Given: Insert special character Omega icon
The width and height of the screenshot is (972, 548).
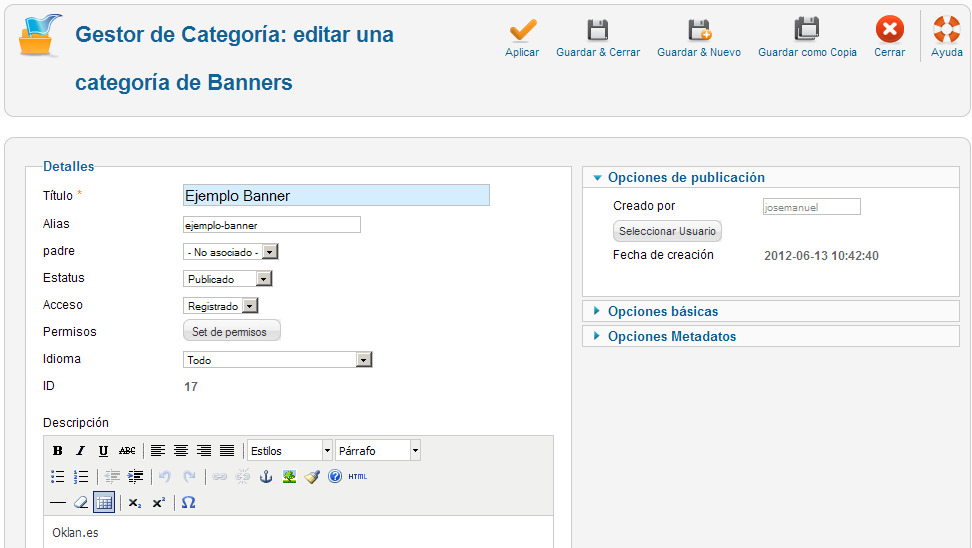Looking at the screenshot, I should (189, 503).
